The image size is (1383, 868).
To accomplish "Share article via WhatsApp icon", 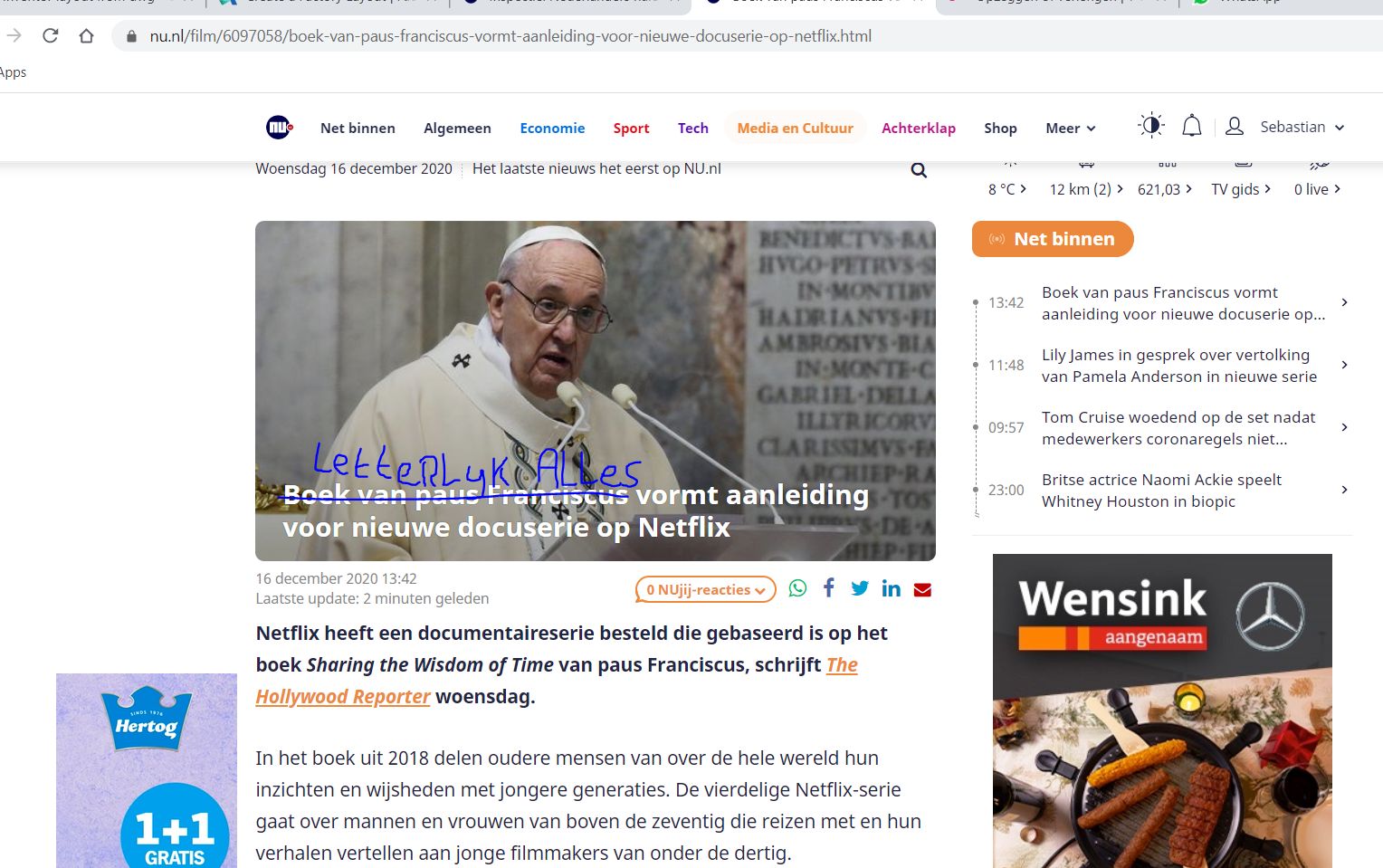I will [x=797, y=589].
